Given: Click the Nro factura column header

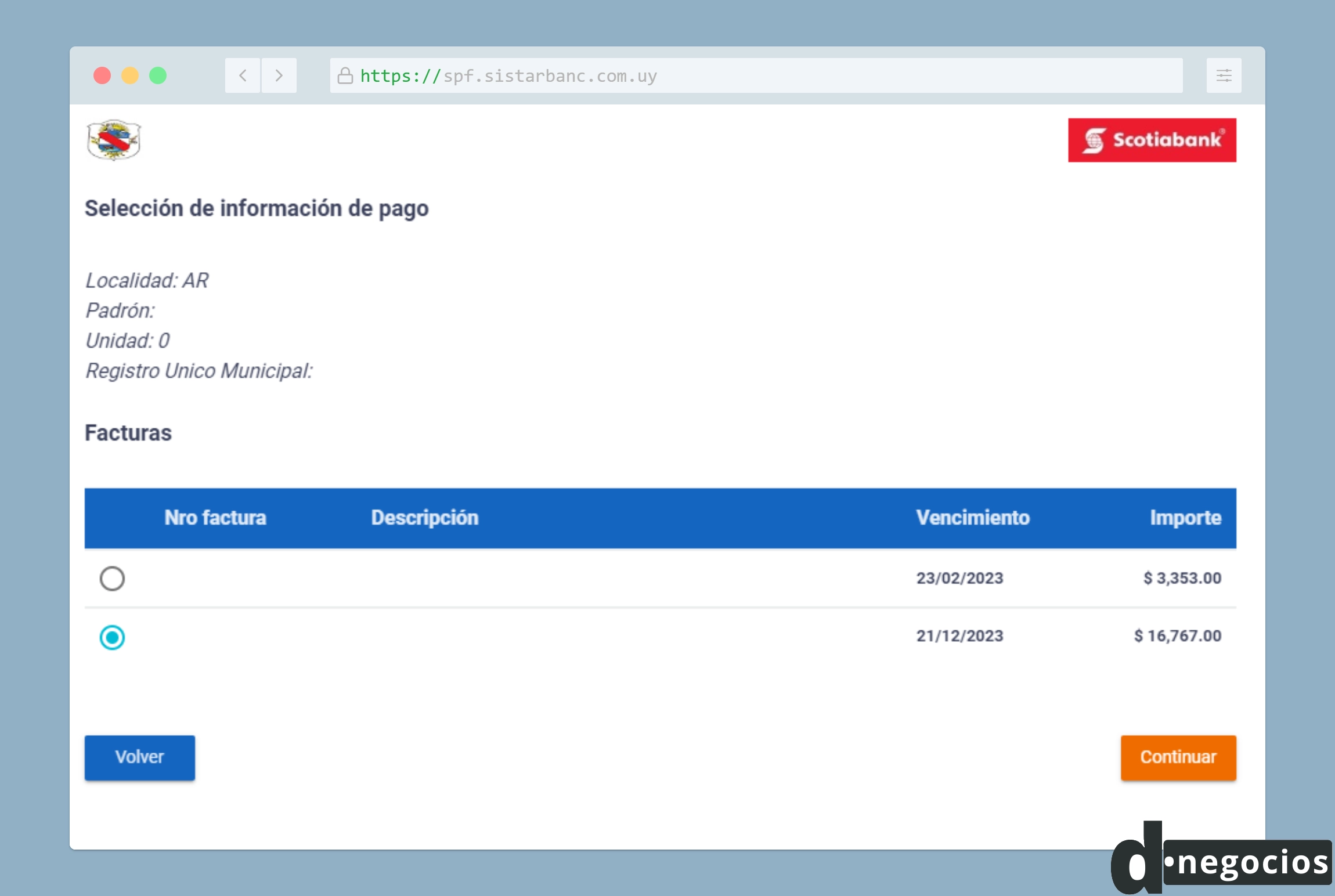Looking at the screenshot, I should pyautogui.click(x=215, y=518).
